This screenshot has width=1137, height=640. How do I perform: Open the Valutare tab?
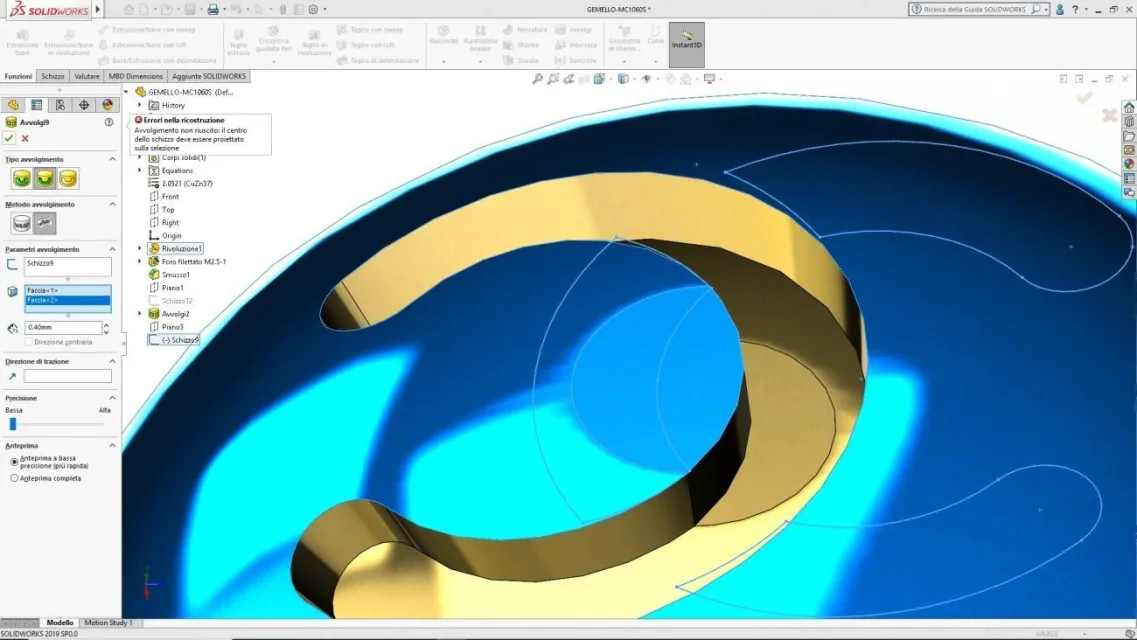(x=86, y=76)
